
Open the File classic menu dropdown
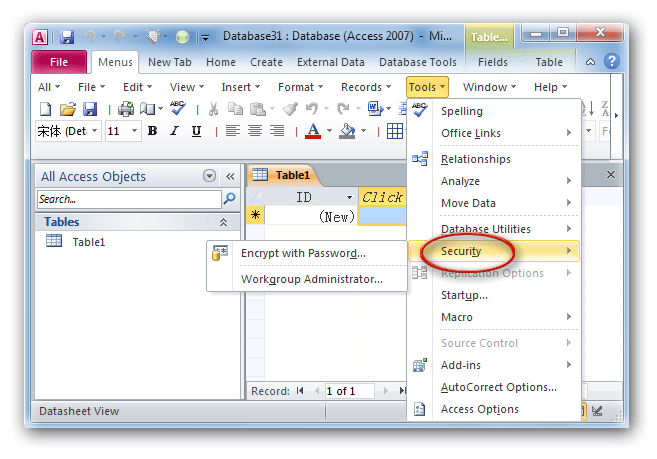91,87
